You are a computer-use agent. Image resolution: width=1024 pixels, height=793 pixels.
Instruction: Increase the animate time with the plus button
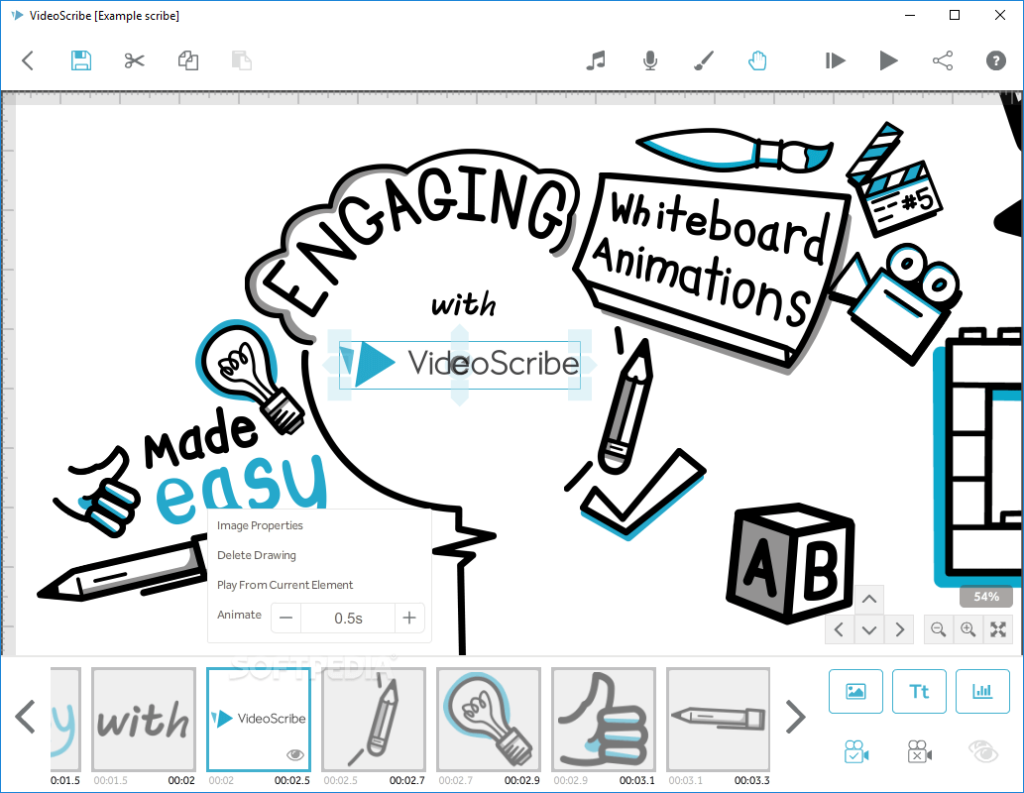(x=409, y=618)
